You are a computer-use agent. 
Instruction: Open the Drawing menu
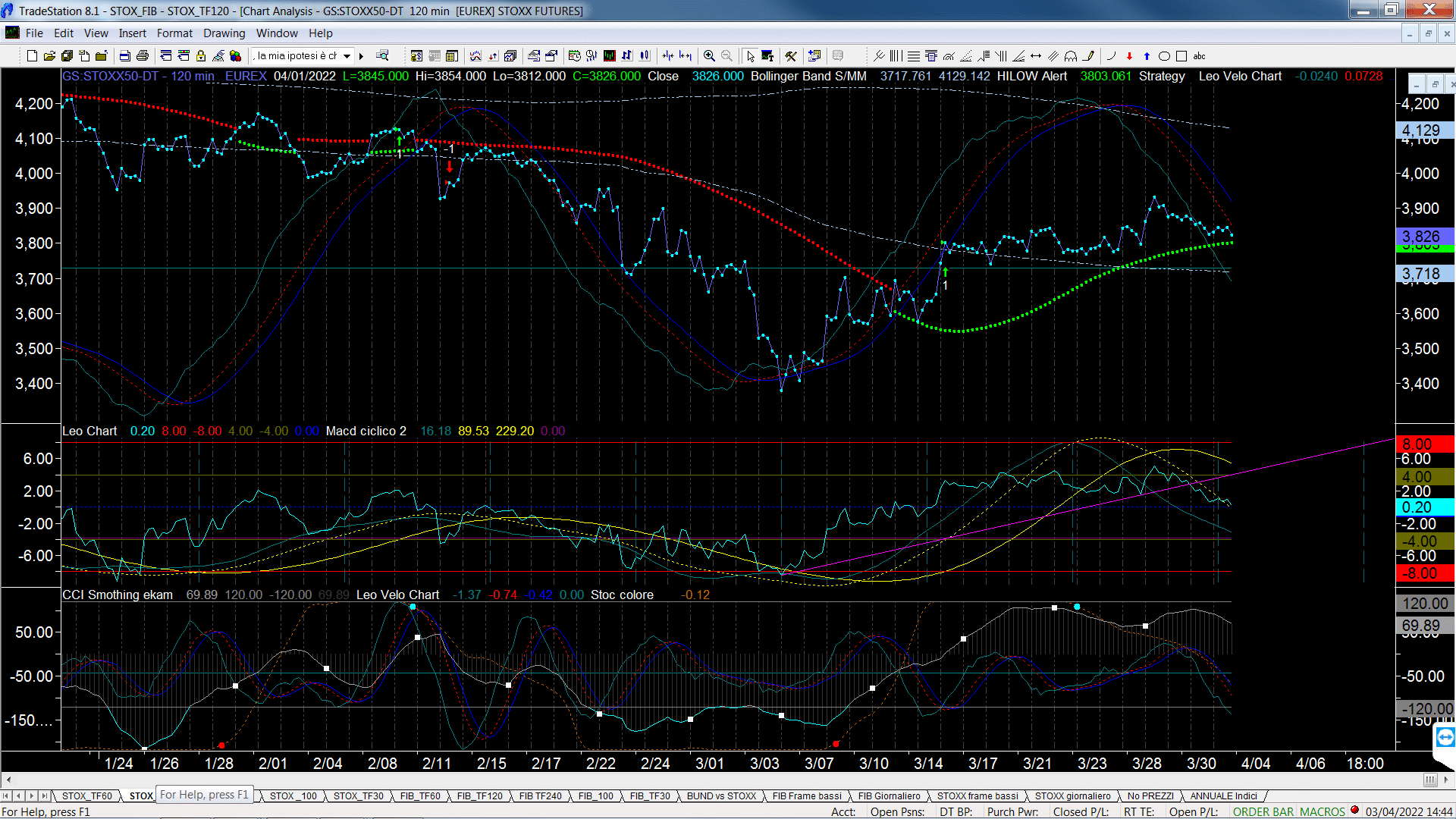pos(224,33)
